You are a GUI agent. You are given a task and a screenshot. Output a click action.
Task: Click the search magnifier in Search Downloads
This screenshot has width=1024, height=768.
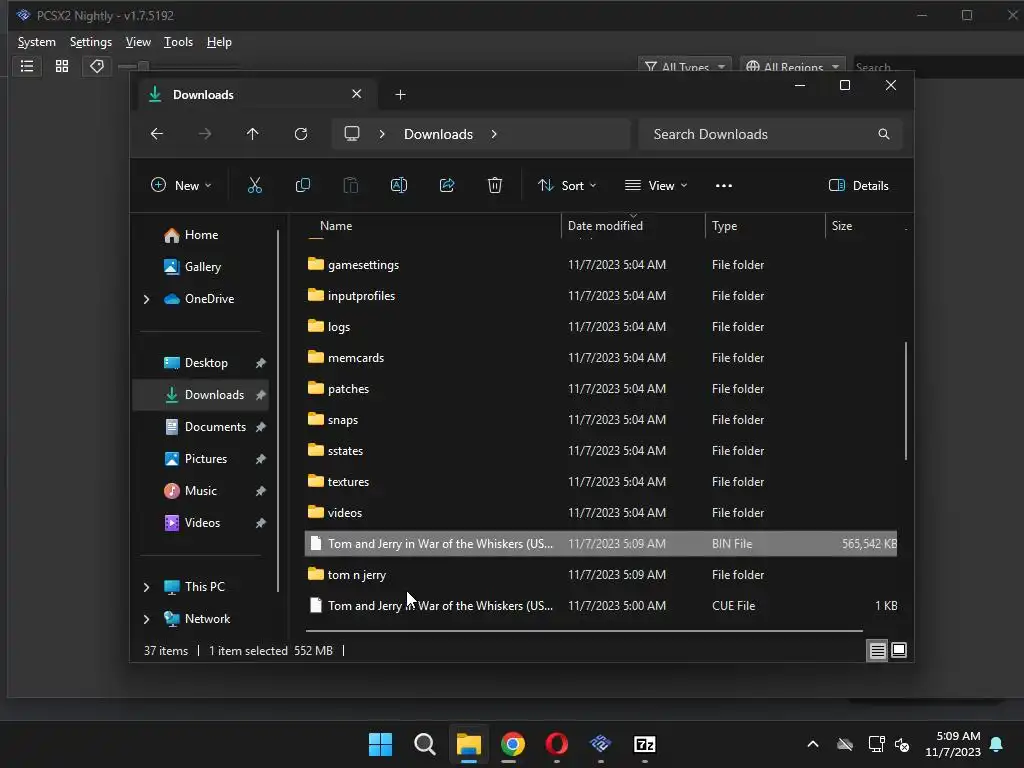tap(884, 134)
